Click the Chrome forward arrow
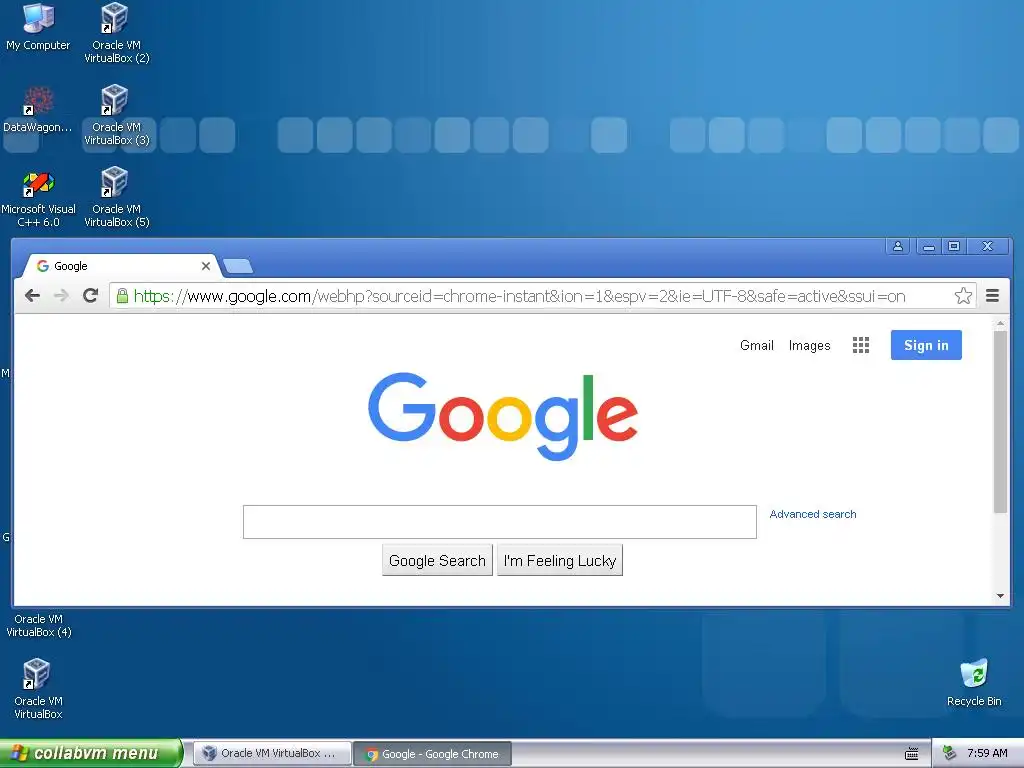This screenshot has height=768, width=1024. 61,296
